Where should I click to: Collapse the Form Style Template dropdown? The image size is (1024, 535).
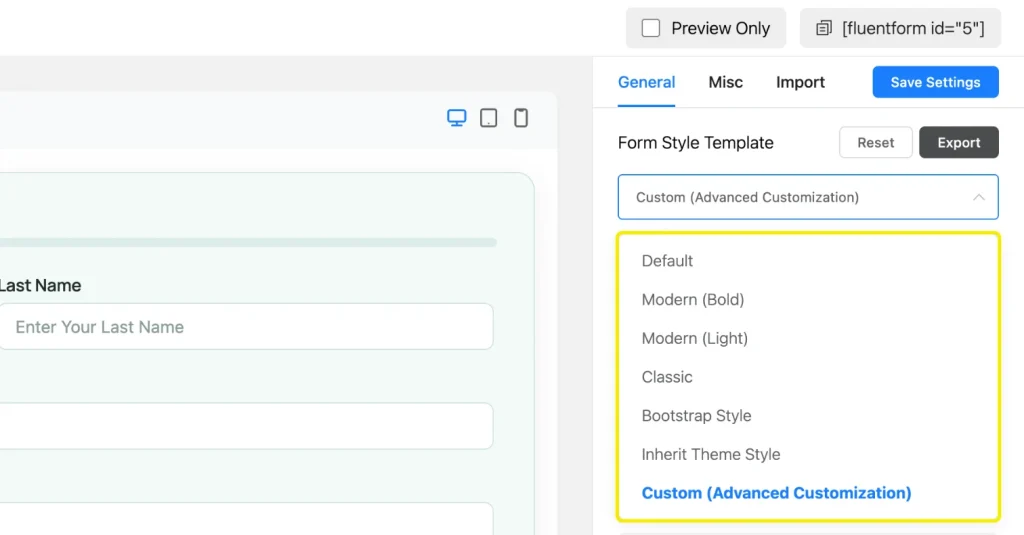click(808, 197)
